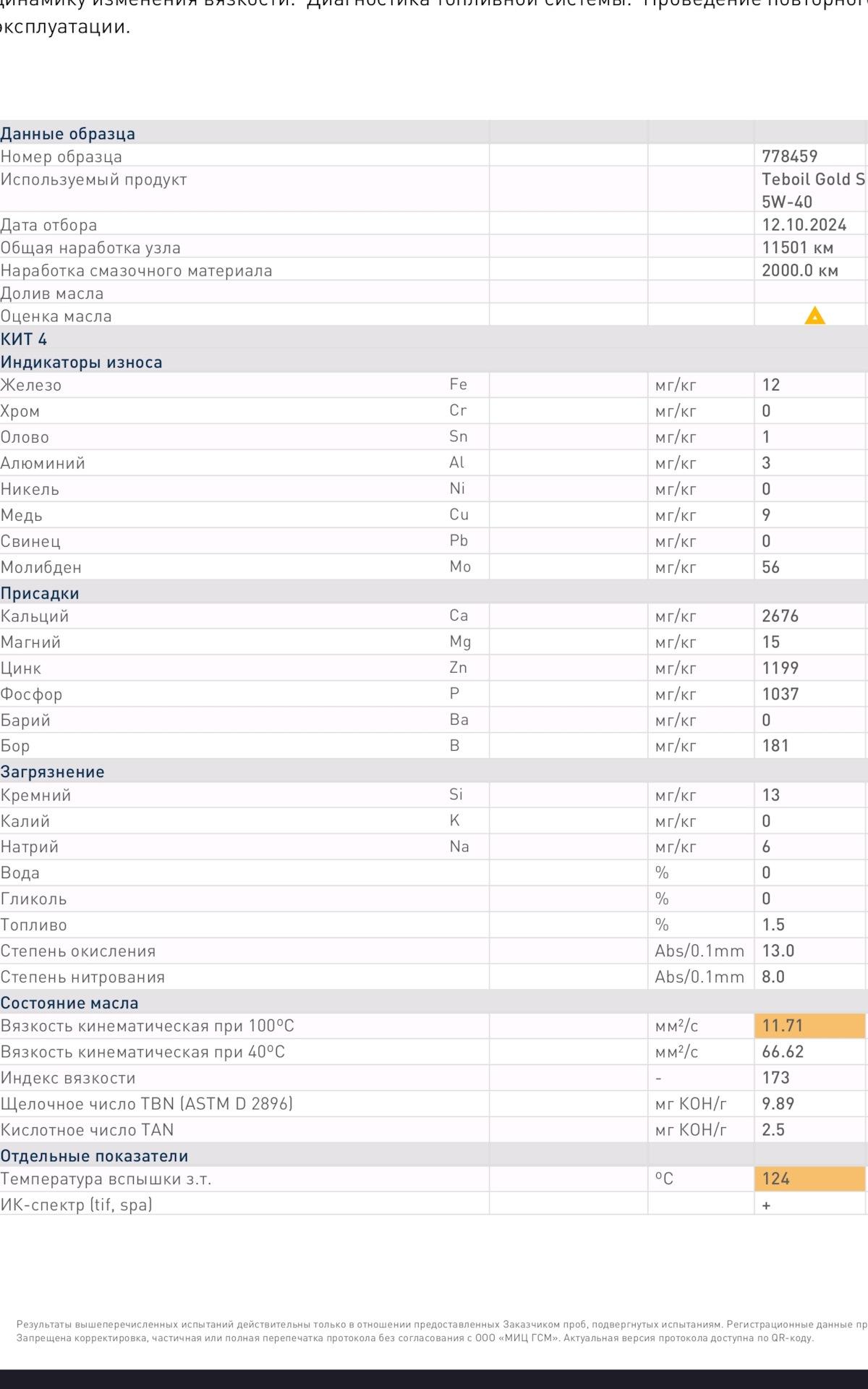Select sample number 778459

pos(790,156)
